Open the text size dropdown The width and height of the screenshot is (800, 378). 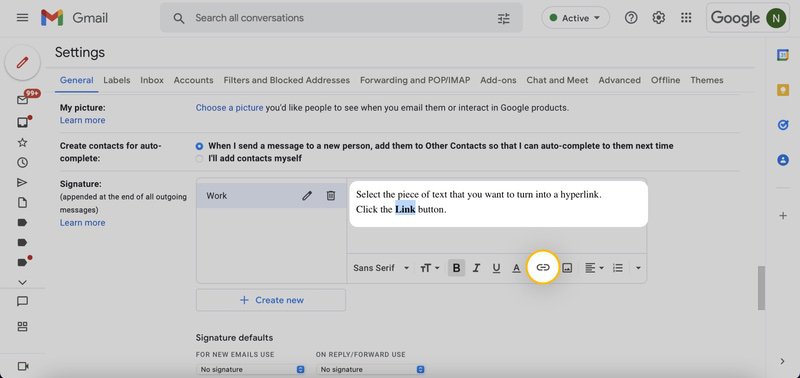click(430, 268)
